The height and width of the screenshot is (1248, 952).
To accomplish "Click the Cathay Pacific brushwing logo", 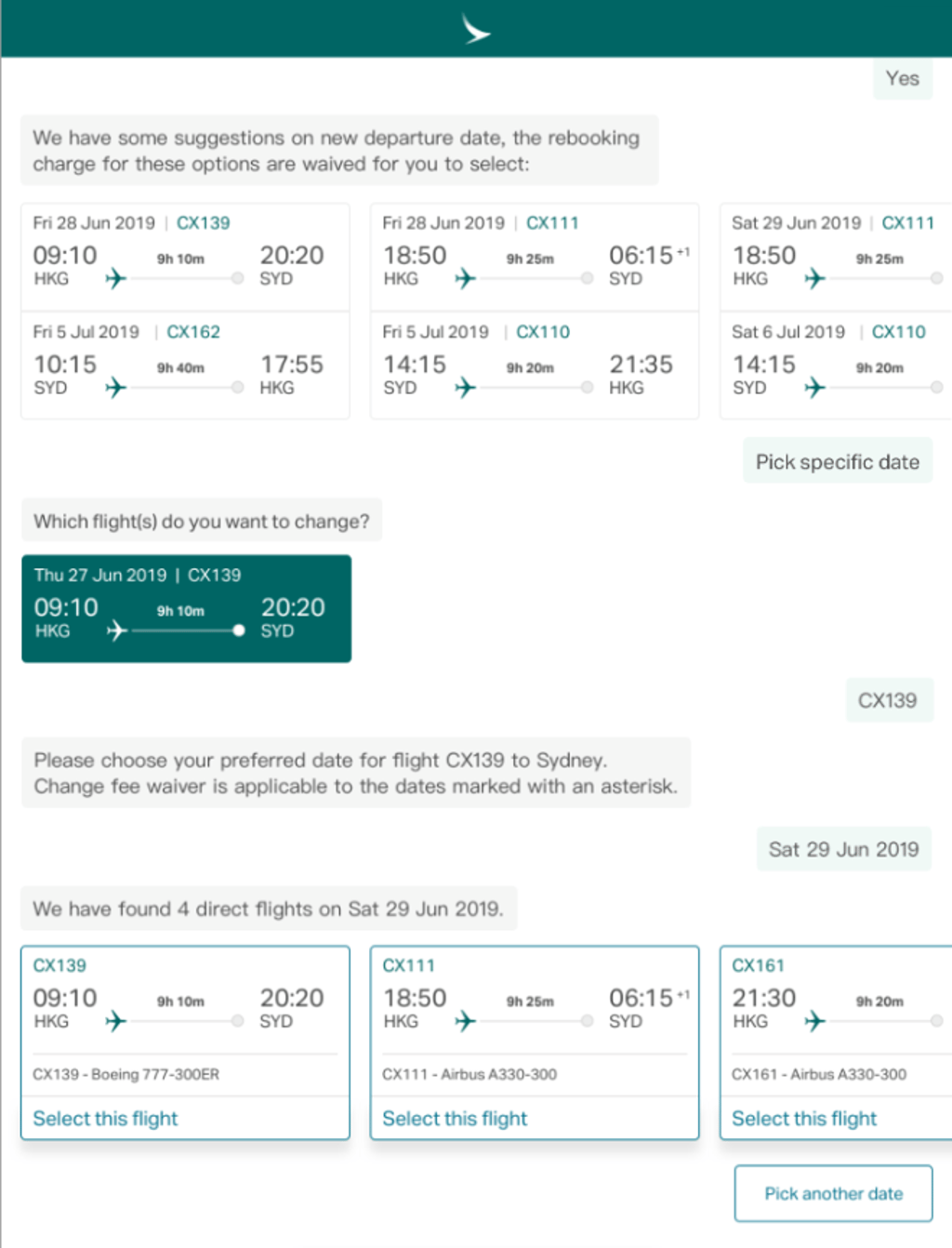I will (475, 30).
